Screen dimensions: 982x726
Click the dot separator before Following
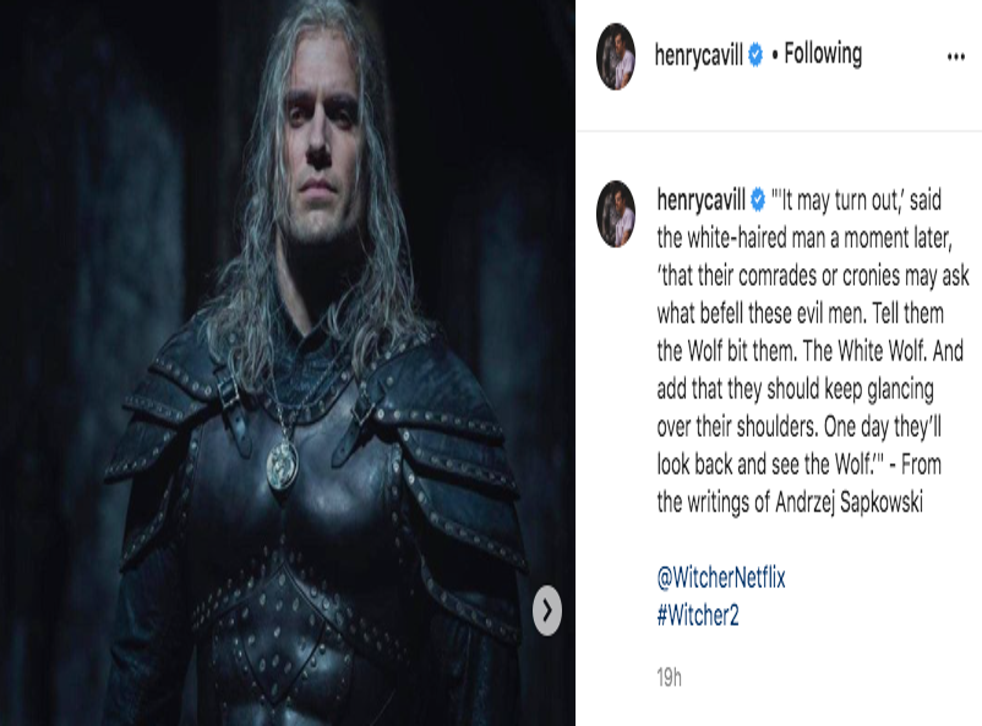click(x=775, y=56)
